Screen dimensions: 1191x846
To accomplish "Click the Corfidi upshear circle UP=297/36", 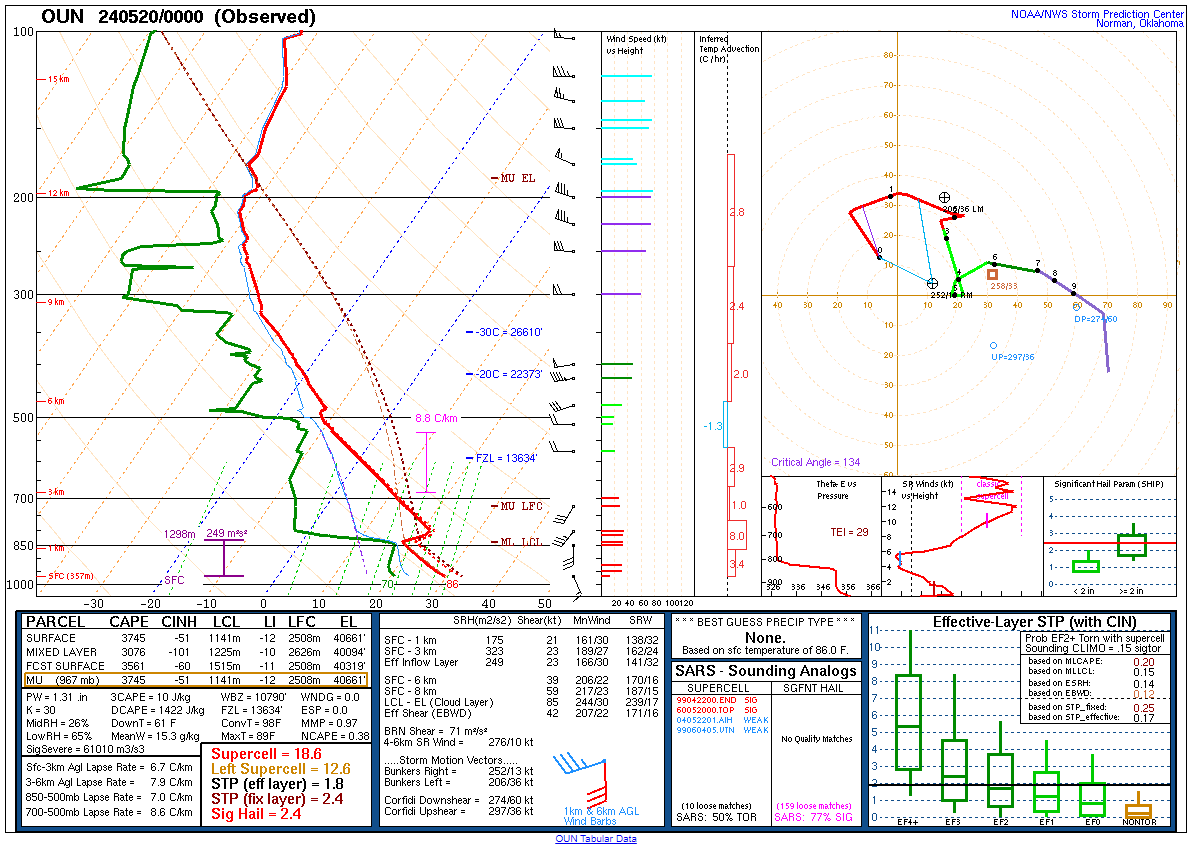I will (993, 345).
